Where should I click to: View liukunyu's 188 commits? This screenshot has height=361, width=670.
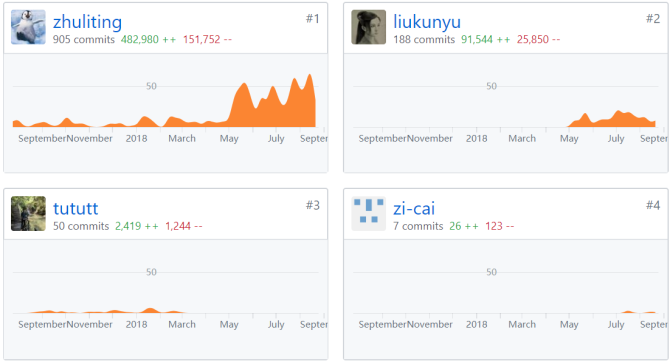[424, 39]
